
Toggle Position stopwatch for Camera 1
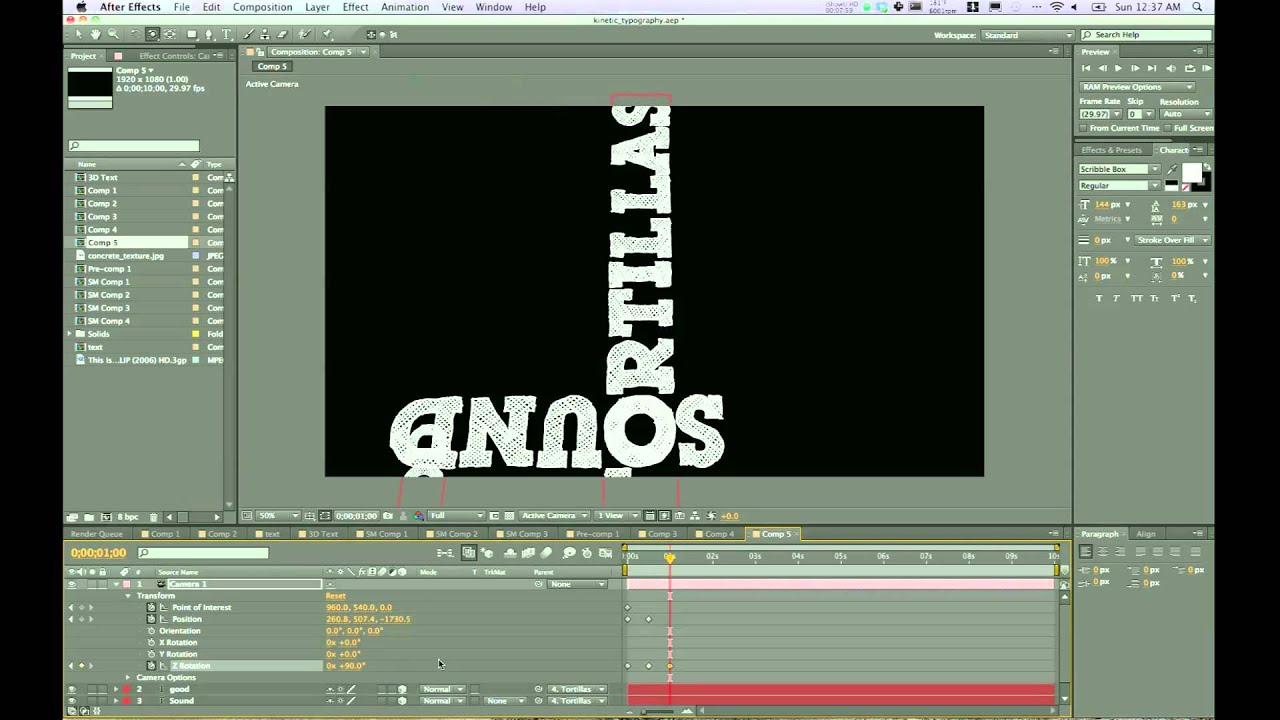point(151,619)
